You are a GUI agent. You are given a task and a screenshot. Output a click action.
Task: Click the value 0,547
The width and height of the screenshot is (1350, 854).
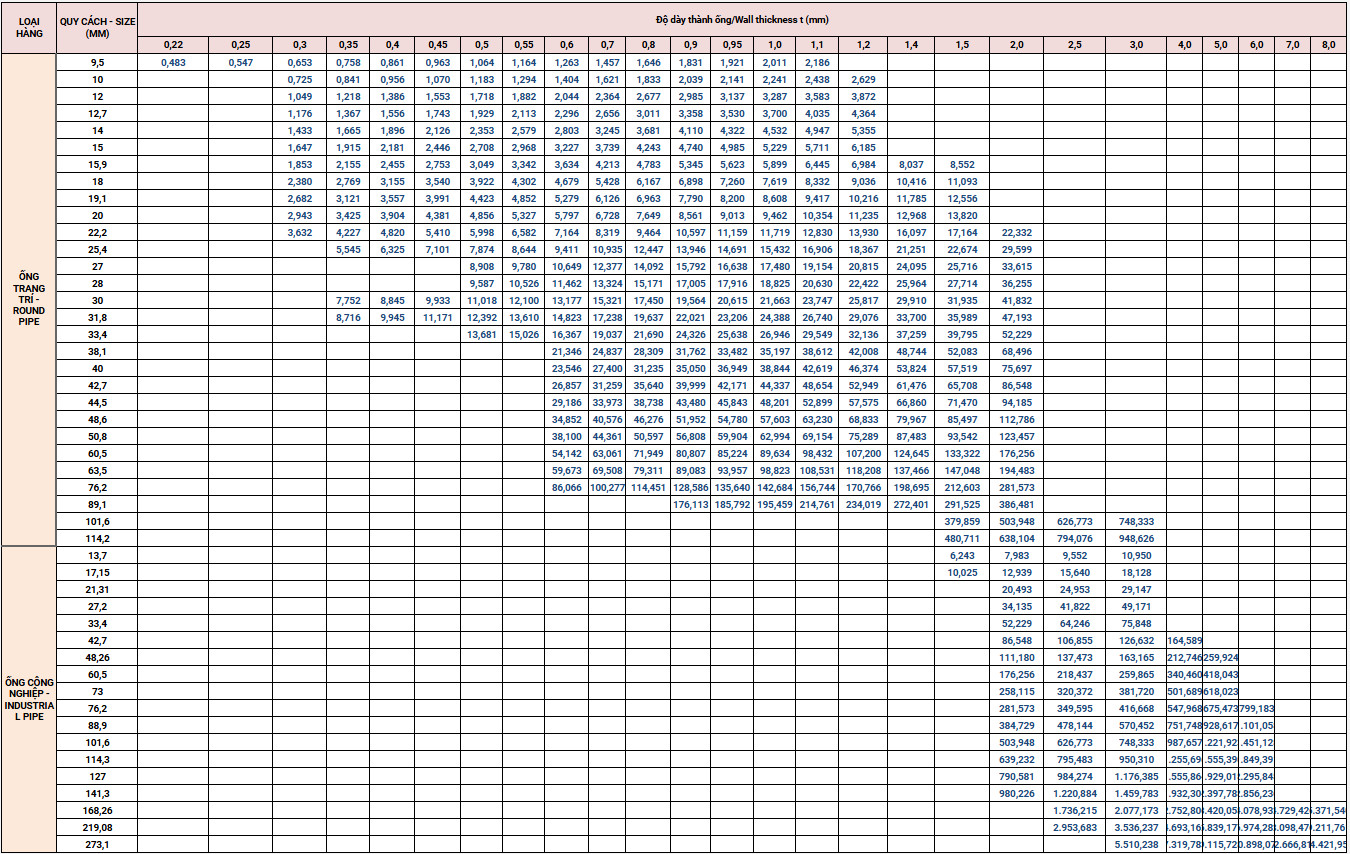coord(241,62)
